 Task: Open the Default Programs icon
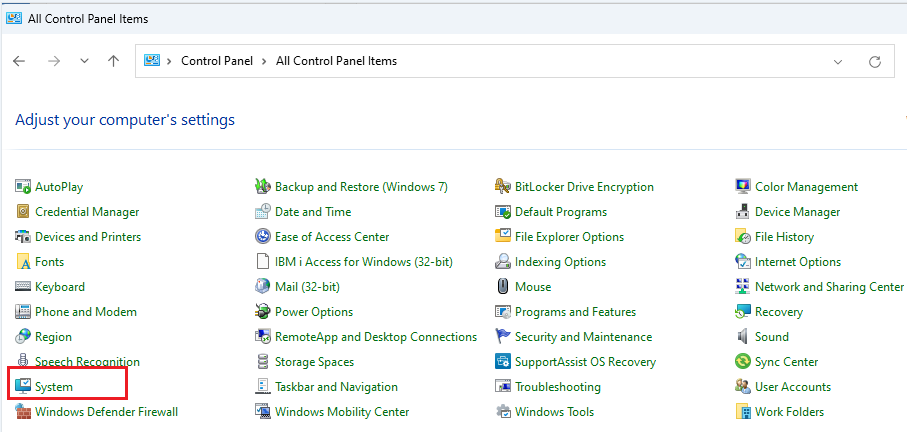tap(503, 212)
